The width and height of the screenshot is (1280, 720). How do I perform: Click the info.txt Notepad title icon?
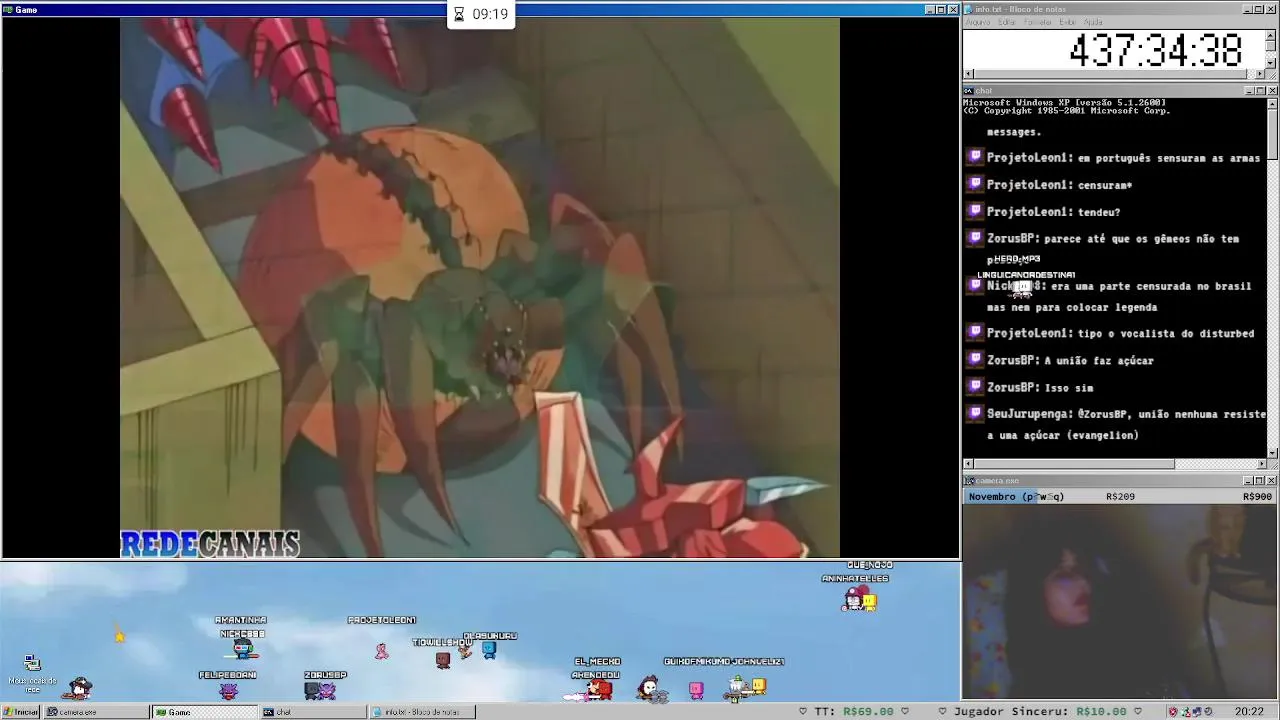click(970, 9)
